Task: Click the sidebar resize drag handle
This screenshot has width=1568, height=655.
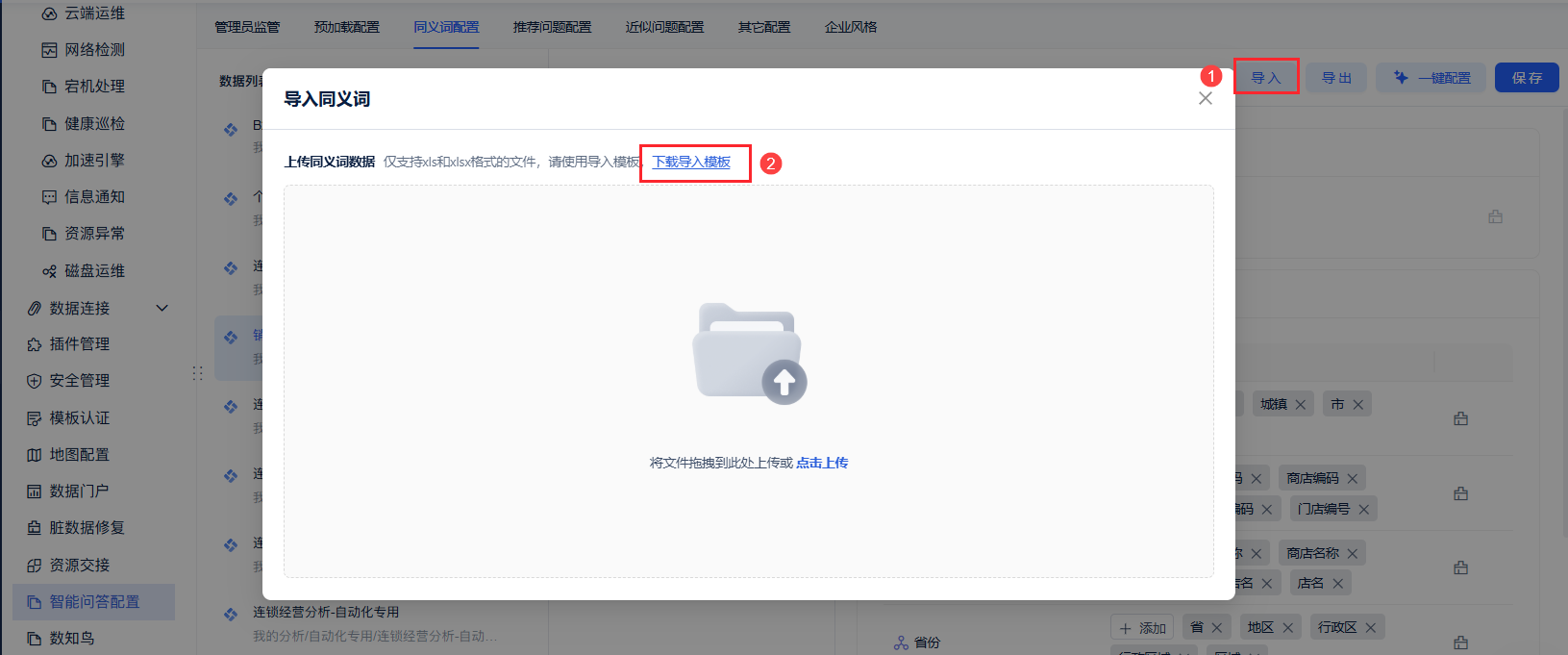Action: pos(198,373)
